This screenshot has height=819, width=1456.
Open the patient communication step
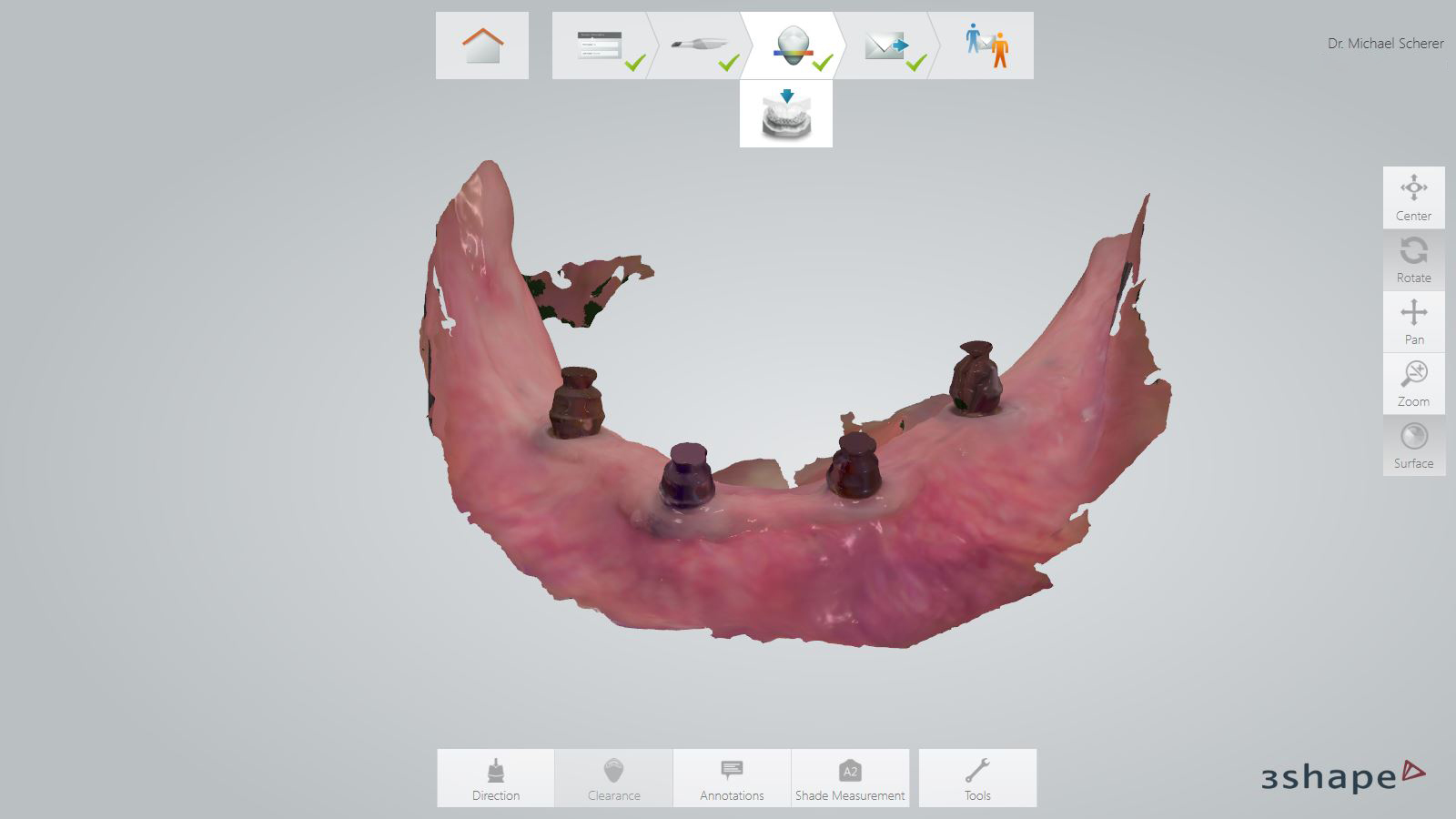986,45
